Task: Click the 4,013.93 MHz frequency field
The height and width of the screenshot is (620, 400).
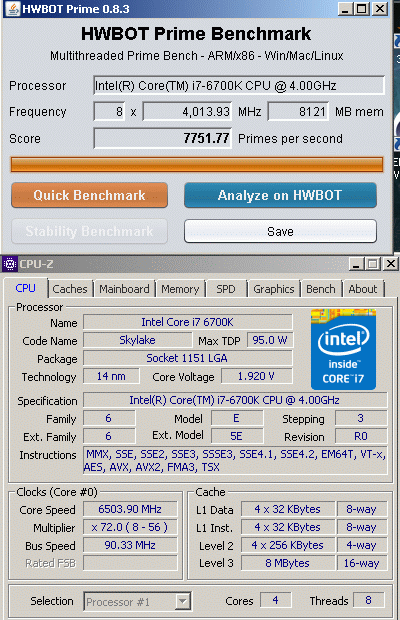Action: click(x=187, y=112)
